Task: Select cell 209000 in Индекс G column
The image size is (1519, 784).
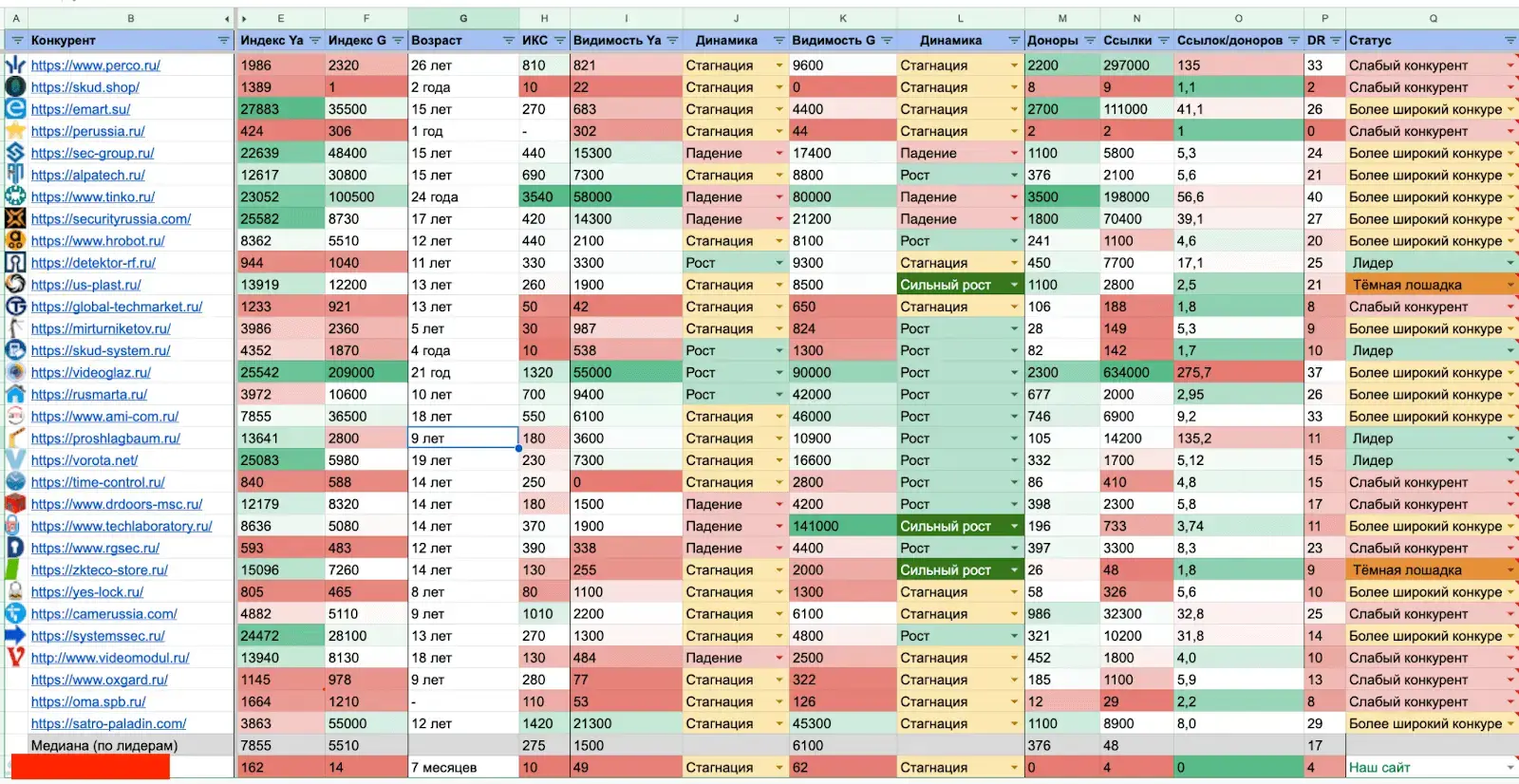Action: click(x=366, y=372)
